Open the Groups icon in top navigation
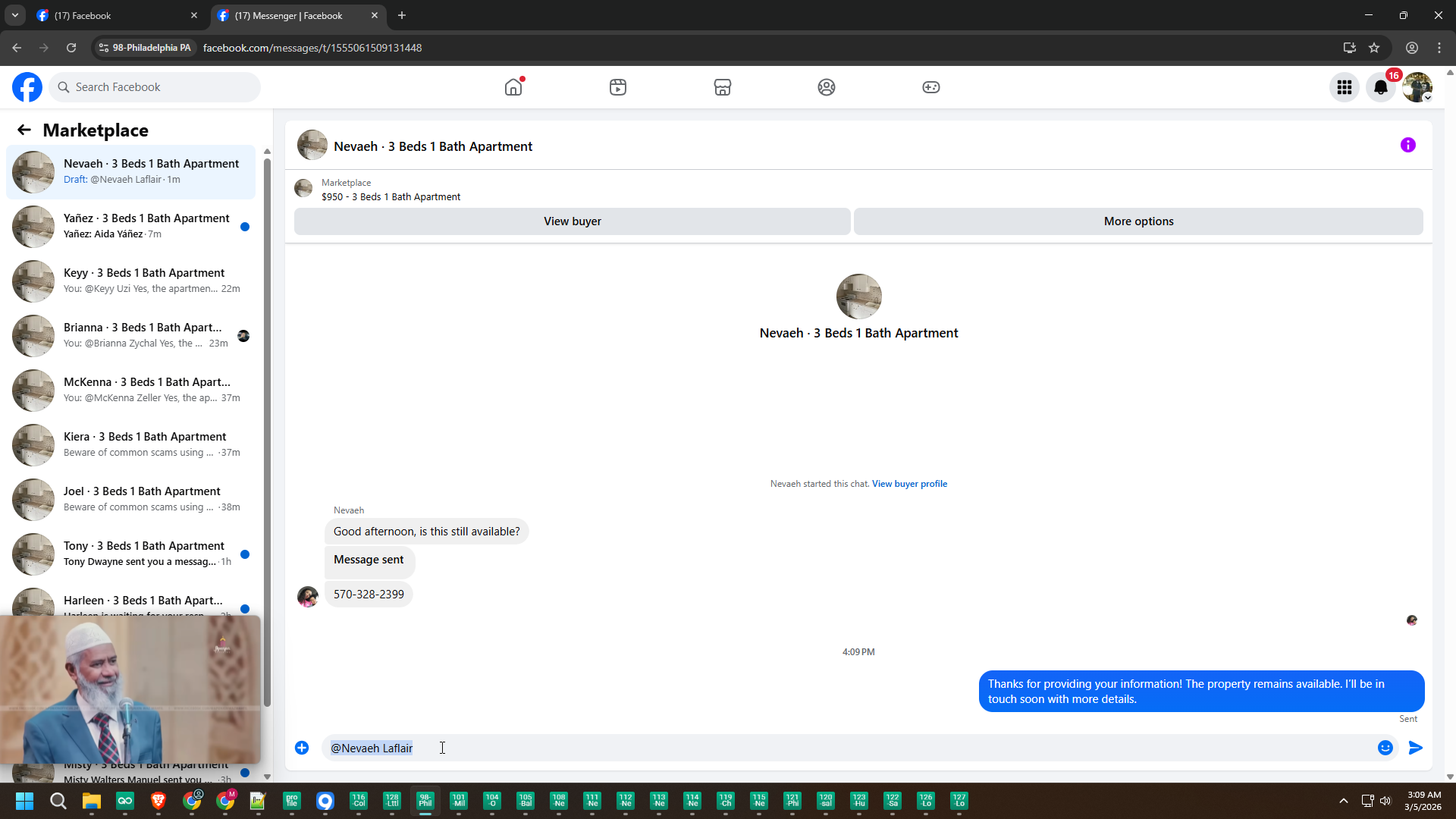This screenshot has width=1456, height=819. click(x=827, y=87)
